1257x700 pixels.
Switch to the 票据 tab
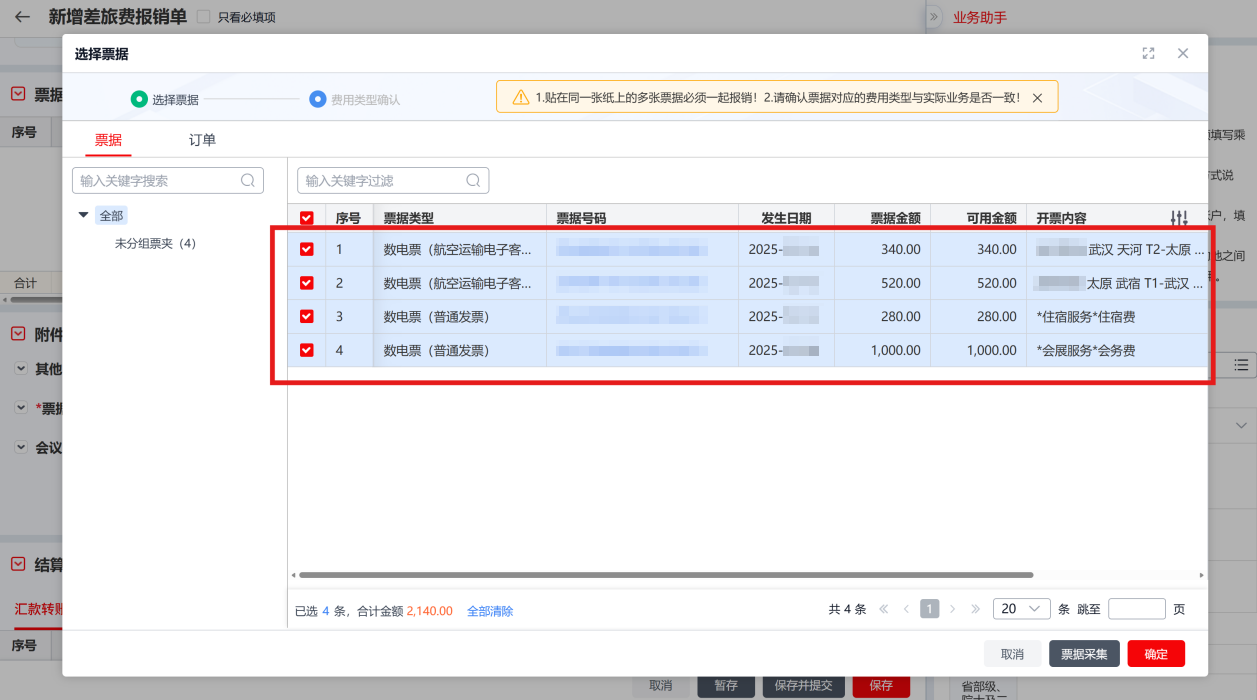(x=108, y=140)
